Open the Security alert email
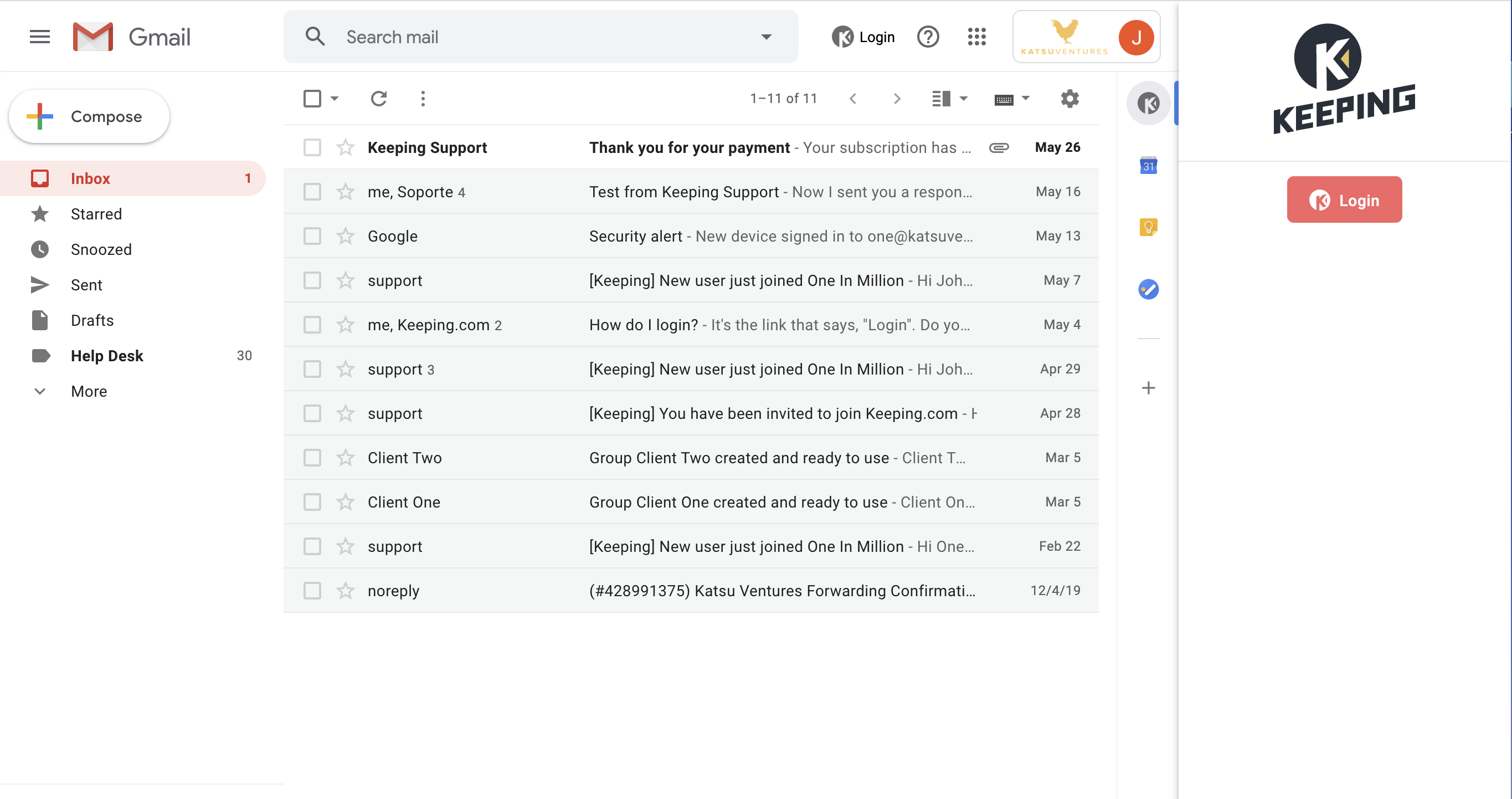 click(x=691, y=236)
